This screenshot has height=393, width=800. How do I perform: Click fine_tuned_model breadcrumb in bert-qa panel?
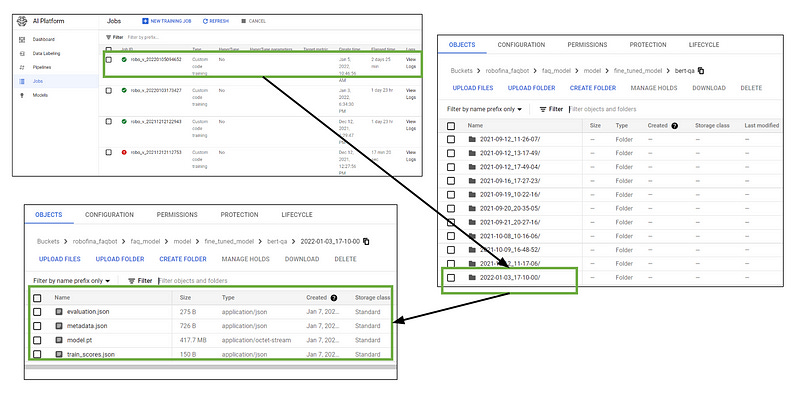(638, 70)
